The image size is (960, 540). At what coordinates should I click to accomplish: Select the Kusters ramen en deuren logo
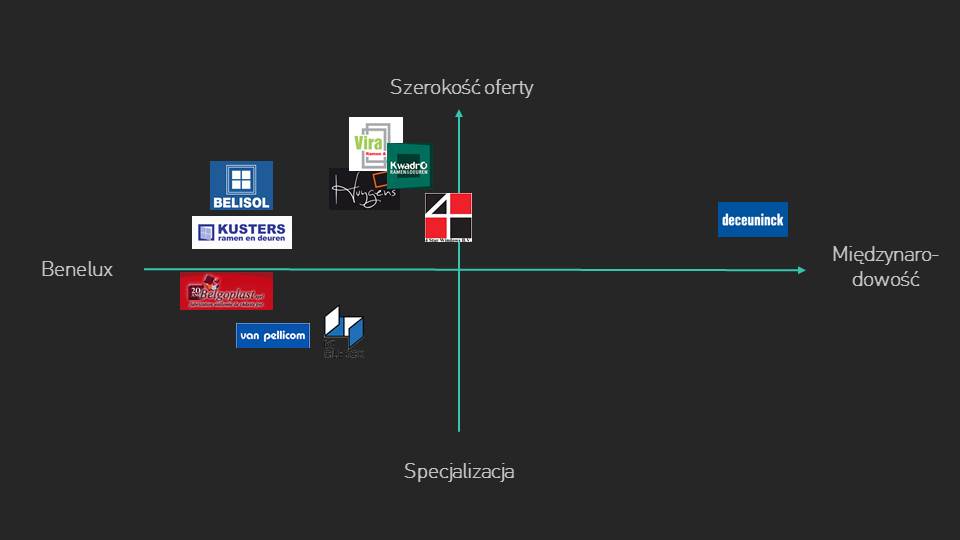point(242,232)
